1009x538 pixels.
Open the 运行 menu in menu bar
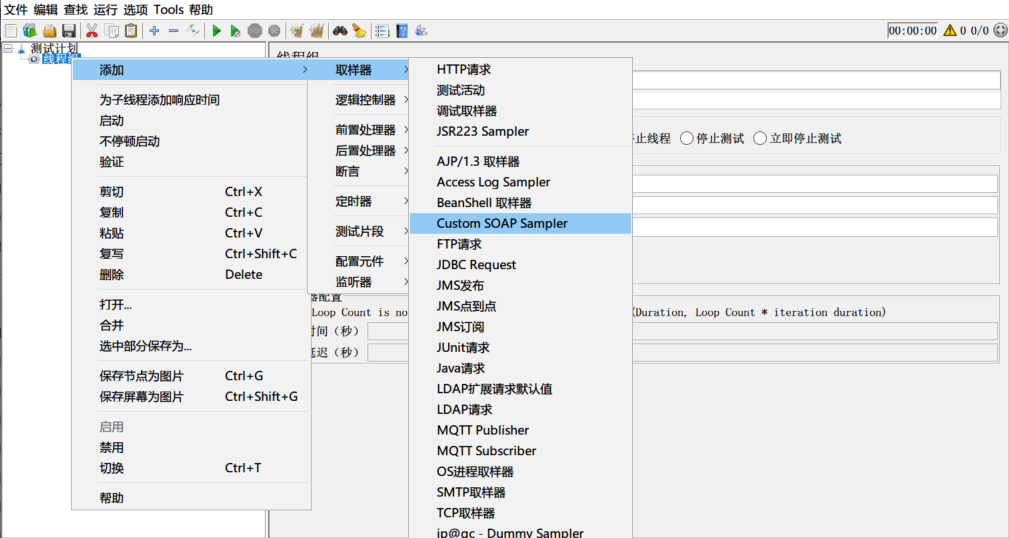click(x=105, y=9)
